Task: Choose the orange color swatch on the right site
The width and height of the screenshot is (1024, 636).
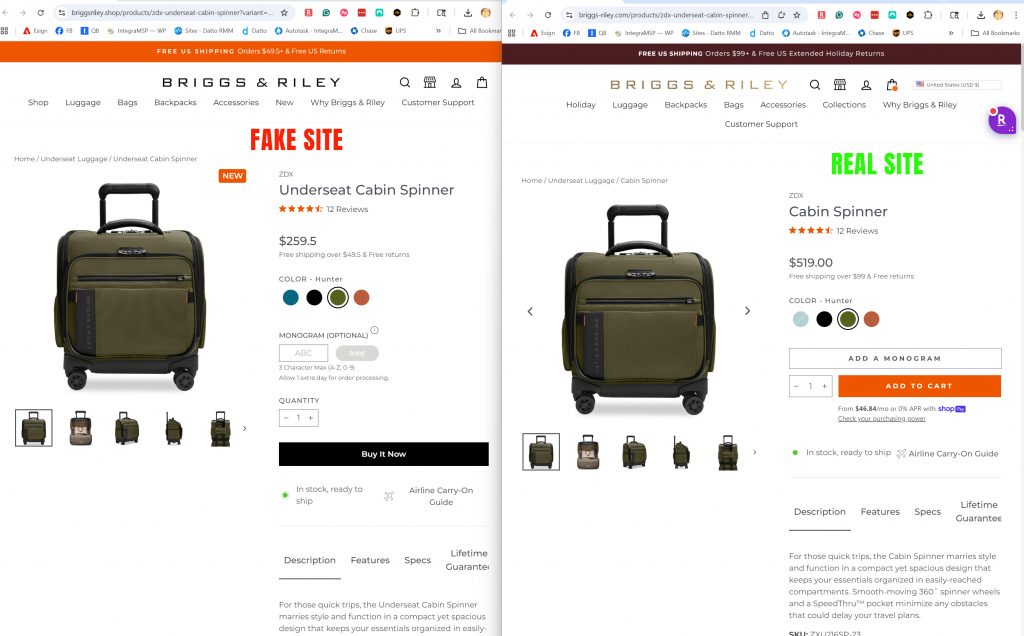Action: point(871,319)
